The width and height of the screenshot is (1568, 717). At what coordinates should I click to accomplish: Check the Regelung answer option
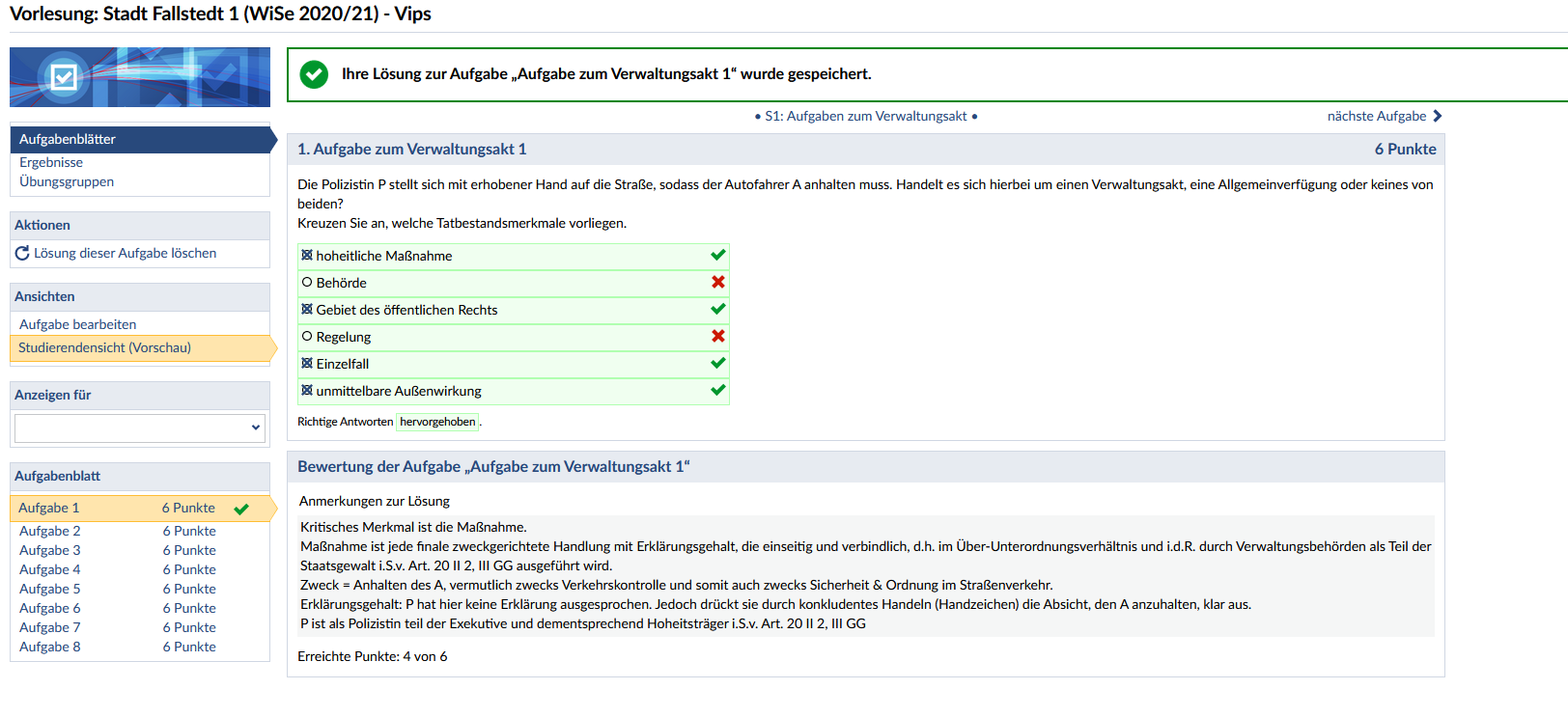307,337
